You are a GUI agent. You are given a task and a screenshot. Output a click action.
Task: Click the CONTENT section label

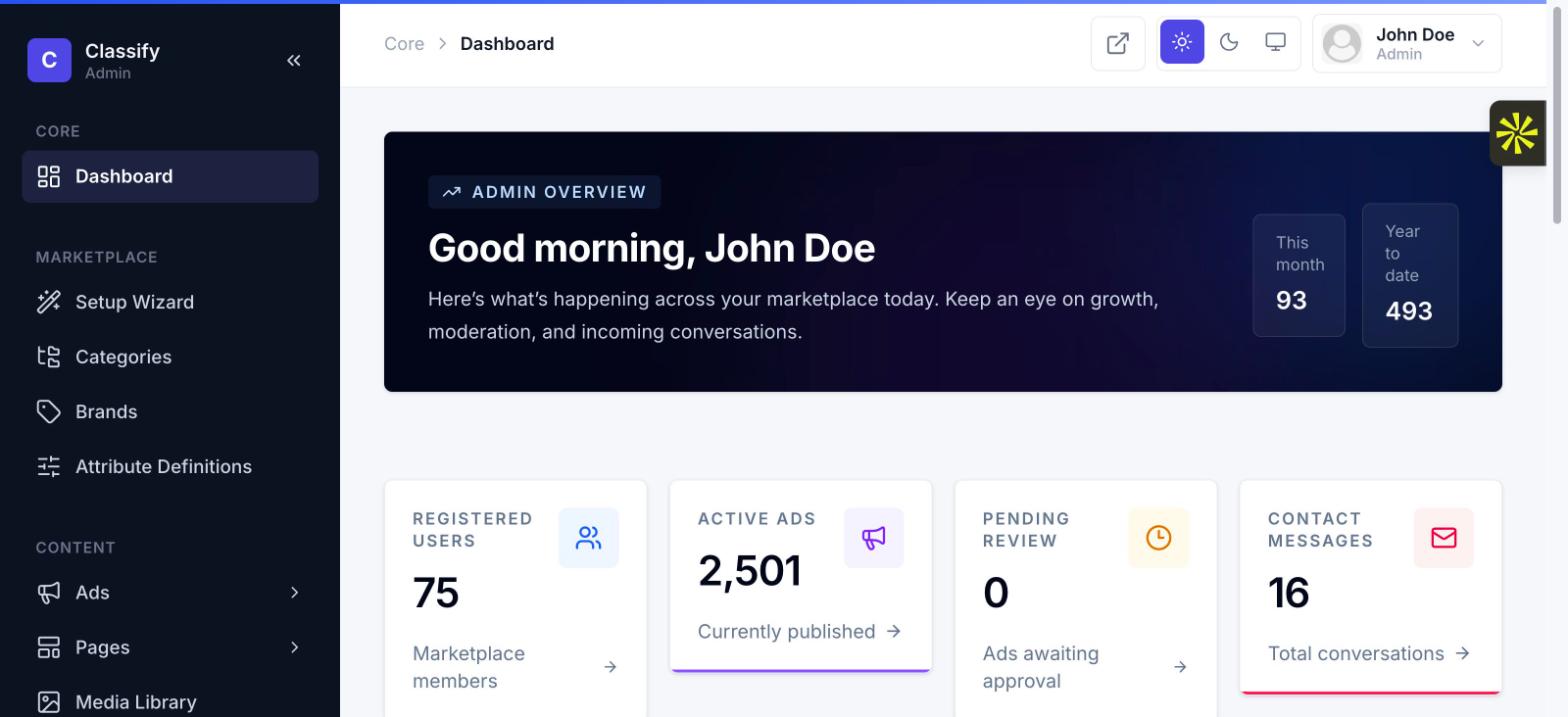76,548
